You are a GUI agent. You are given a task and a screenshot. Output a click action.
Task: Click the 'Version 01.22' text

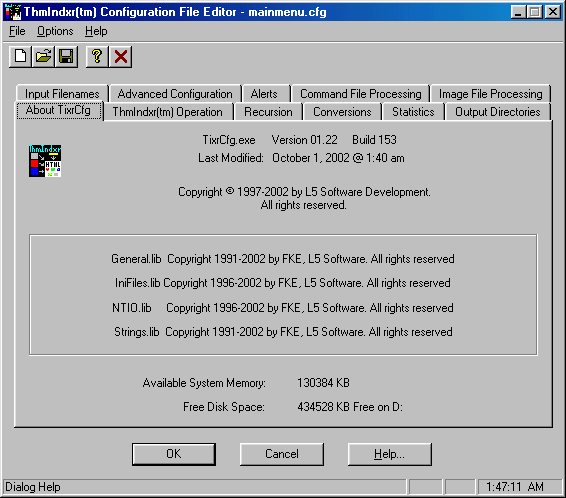coord(305,140)
